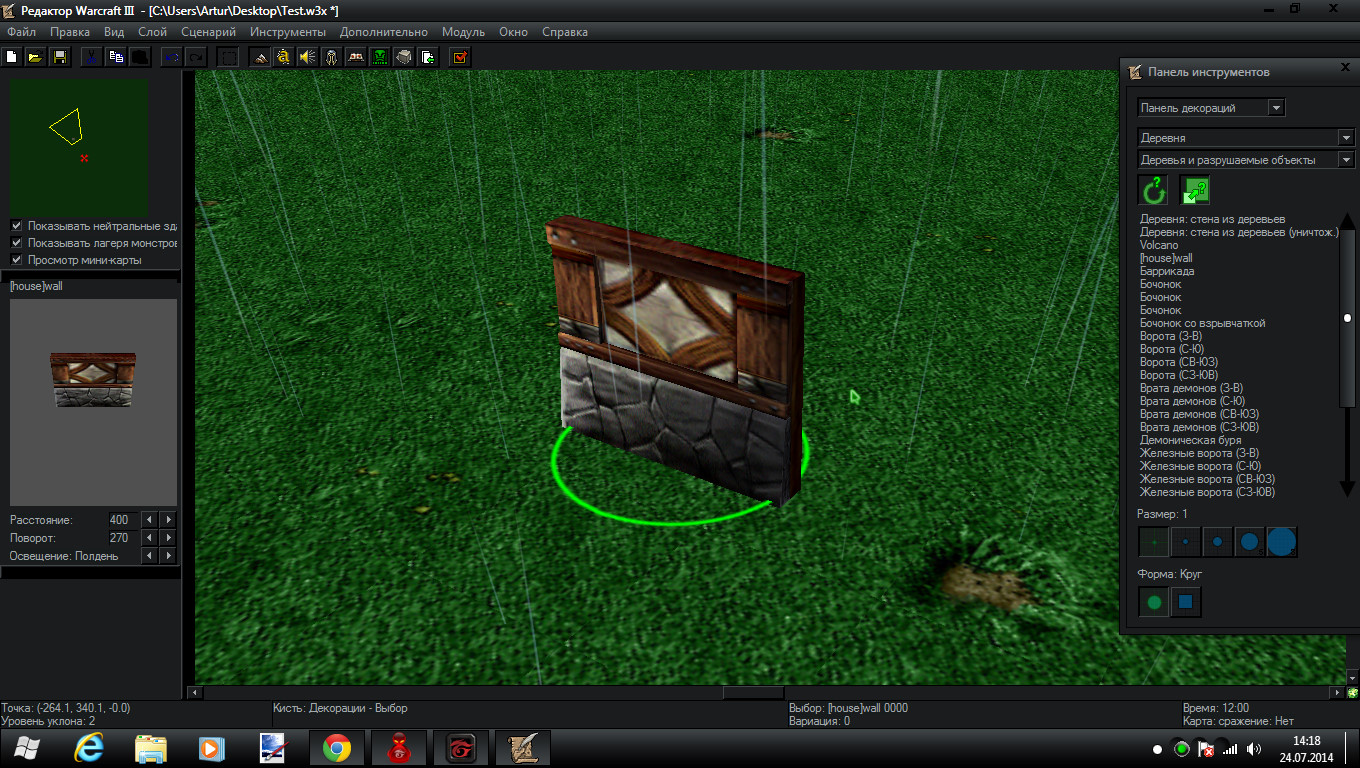Open the Sound editor speaker icon
Screen dimensions: 1360x768
coord(308,57)
